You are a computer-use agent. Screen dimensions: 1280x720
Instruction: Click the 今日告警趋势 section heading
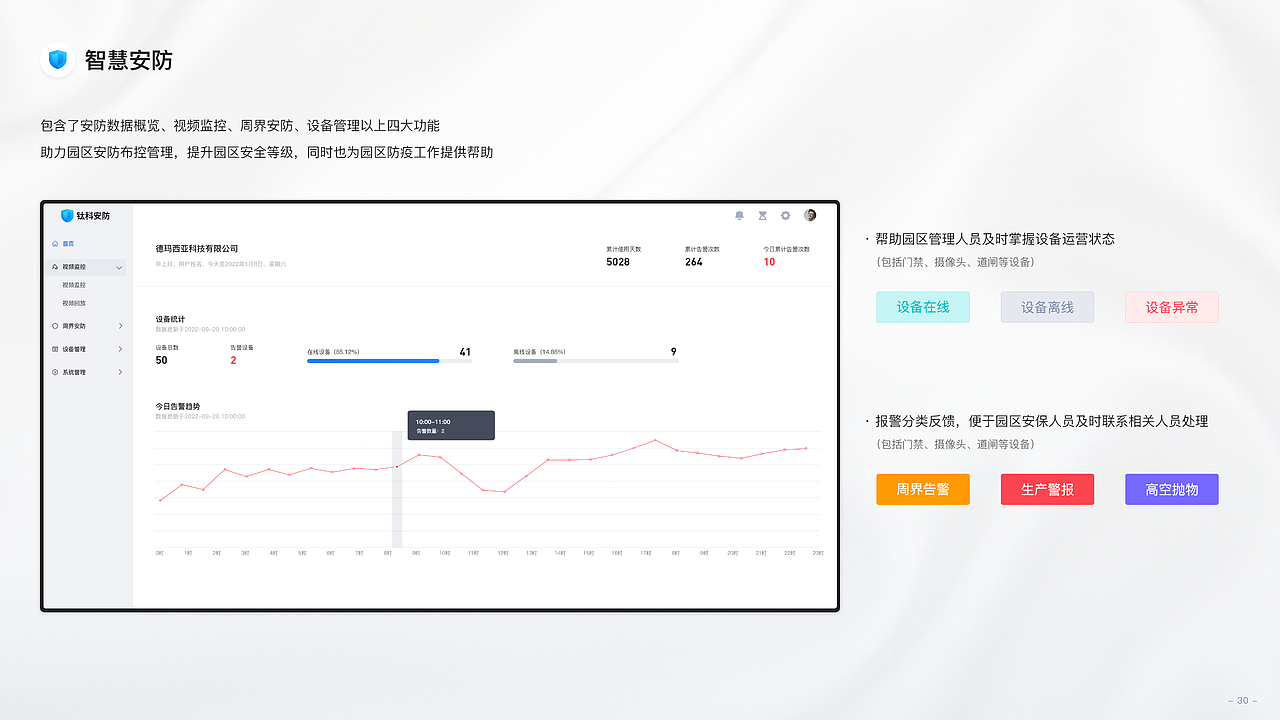(x=177, y=407)
